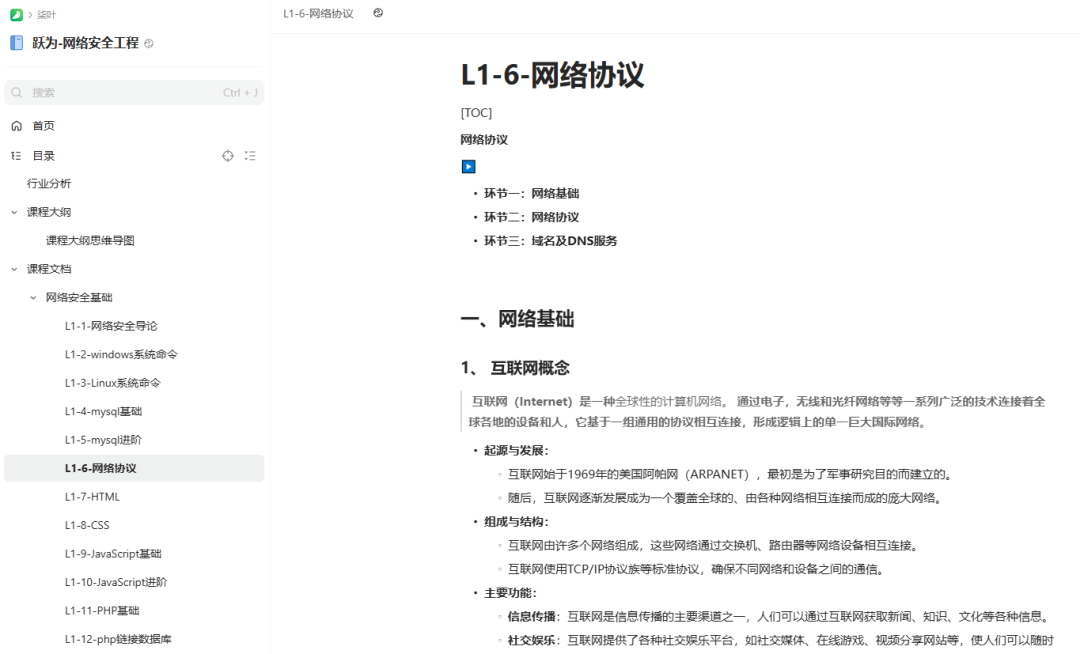Image resolution: width=1080 pixels, height=654 pixels.
Task: Collapse the 课程大纲 section chevron
Action: point(14,212)
